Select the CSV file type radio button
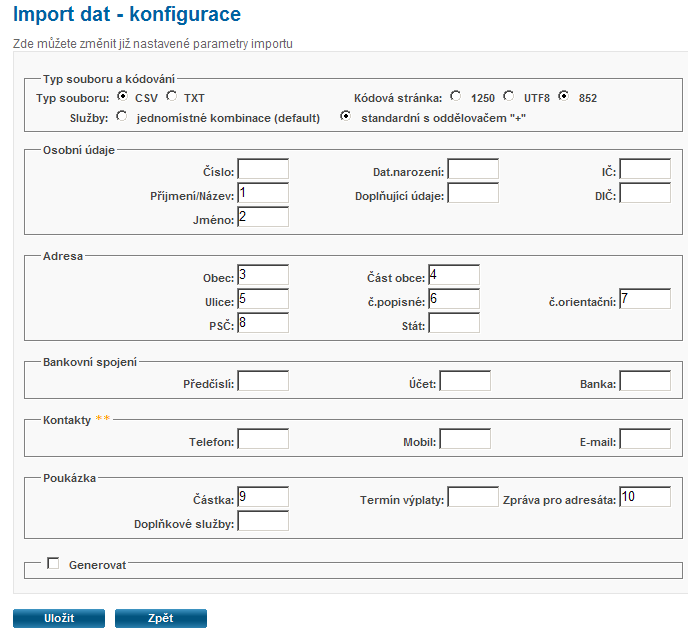The width and height of the screenshot is (688, 633). pos(122,96)
